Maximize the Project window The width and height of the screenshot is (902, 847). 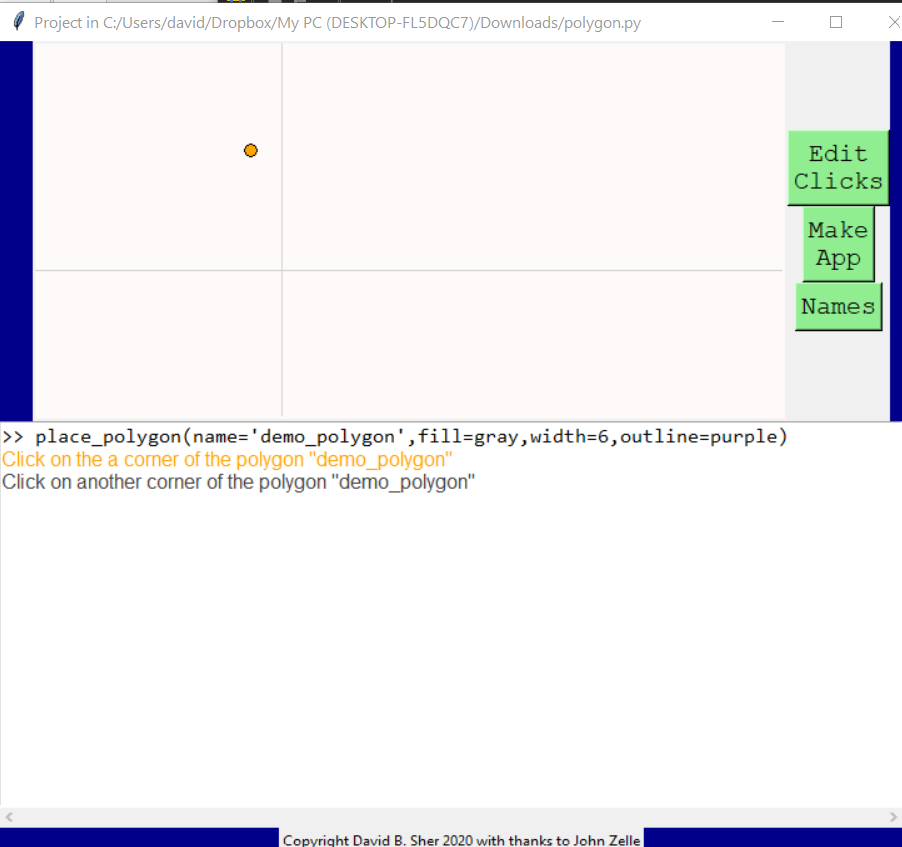(836, 22)
